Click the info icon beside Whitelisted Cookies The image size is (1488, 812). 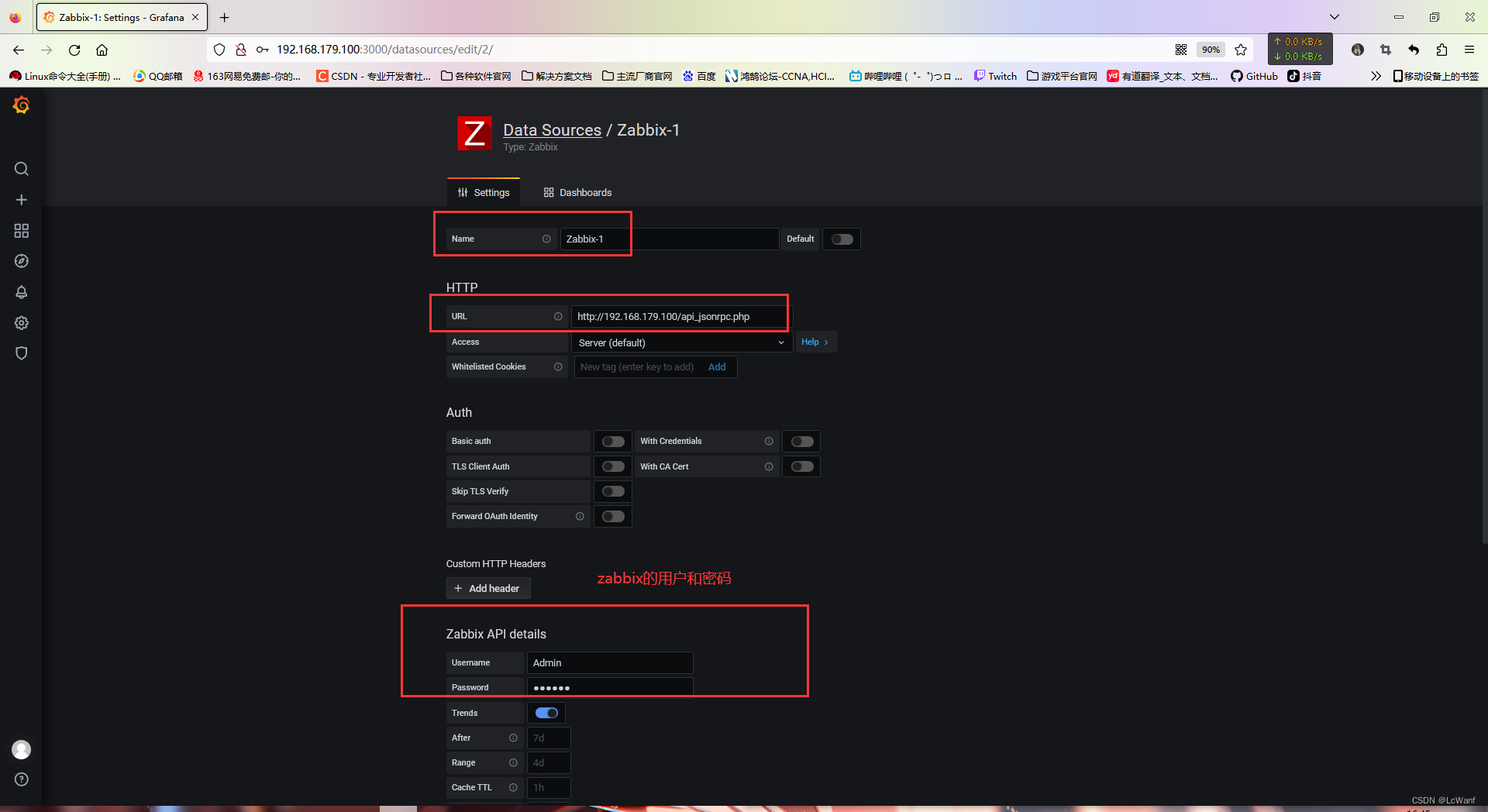pyautogui.click(x=558, y=366)
